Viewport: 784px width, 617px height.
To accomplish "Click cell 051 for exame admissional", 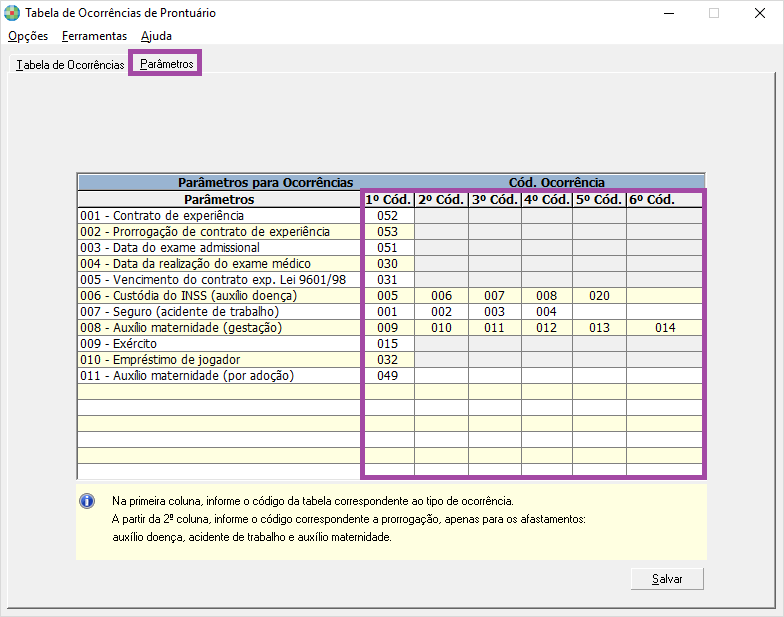I will [388, 248].
